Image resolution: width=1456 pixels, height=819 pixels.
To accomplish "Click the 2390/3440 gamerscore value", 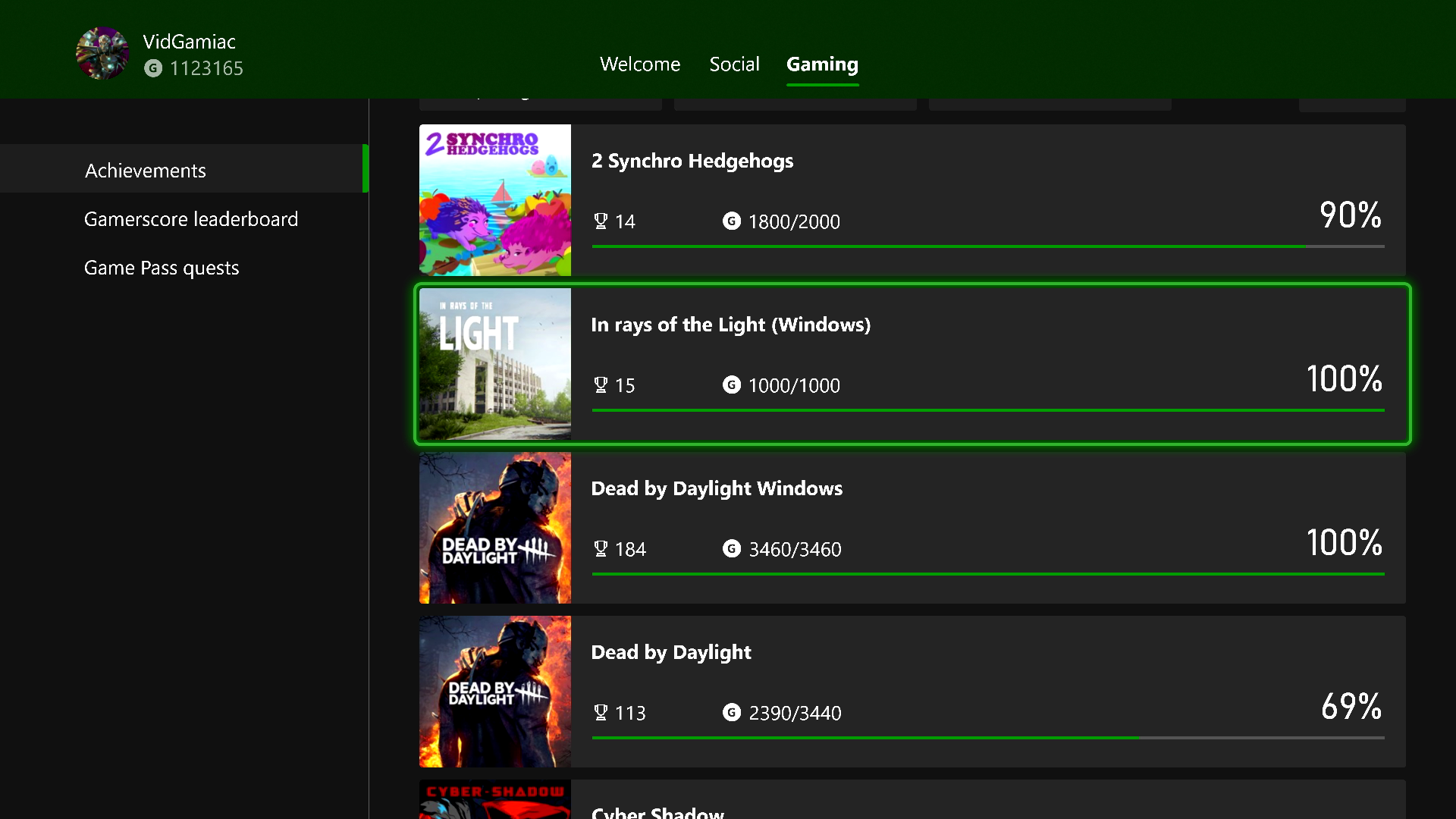I will coord(795,713).
